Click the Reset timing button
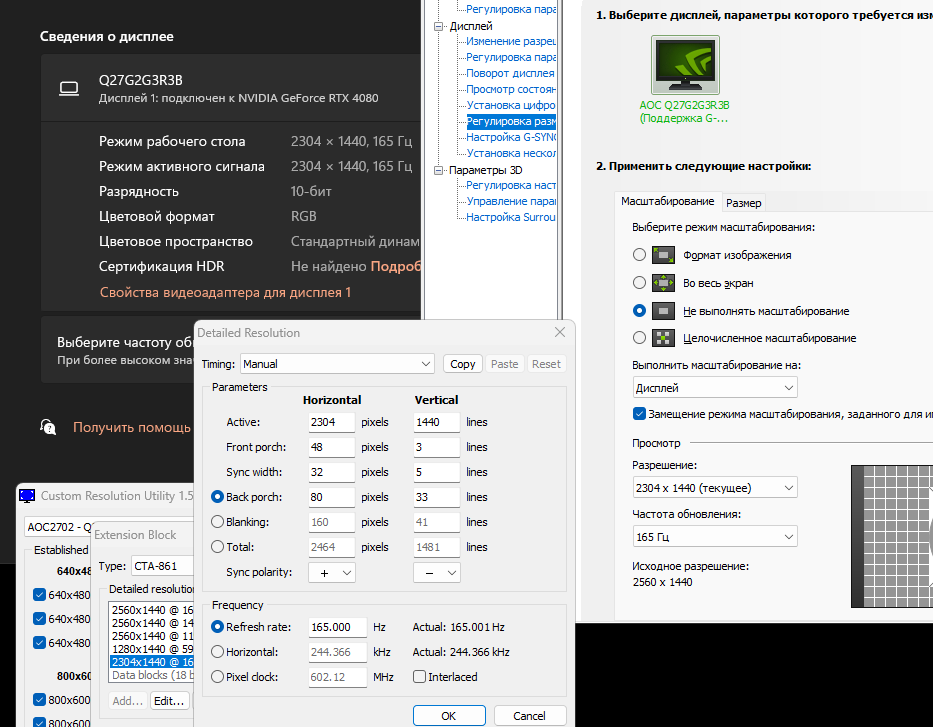Viewport: 933px width, 727px height. [546, 364]
